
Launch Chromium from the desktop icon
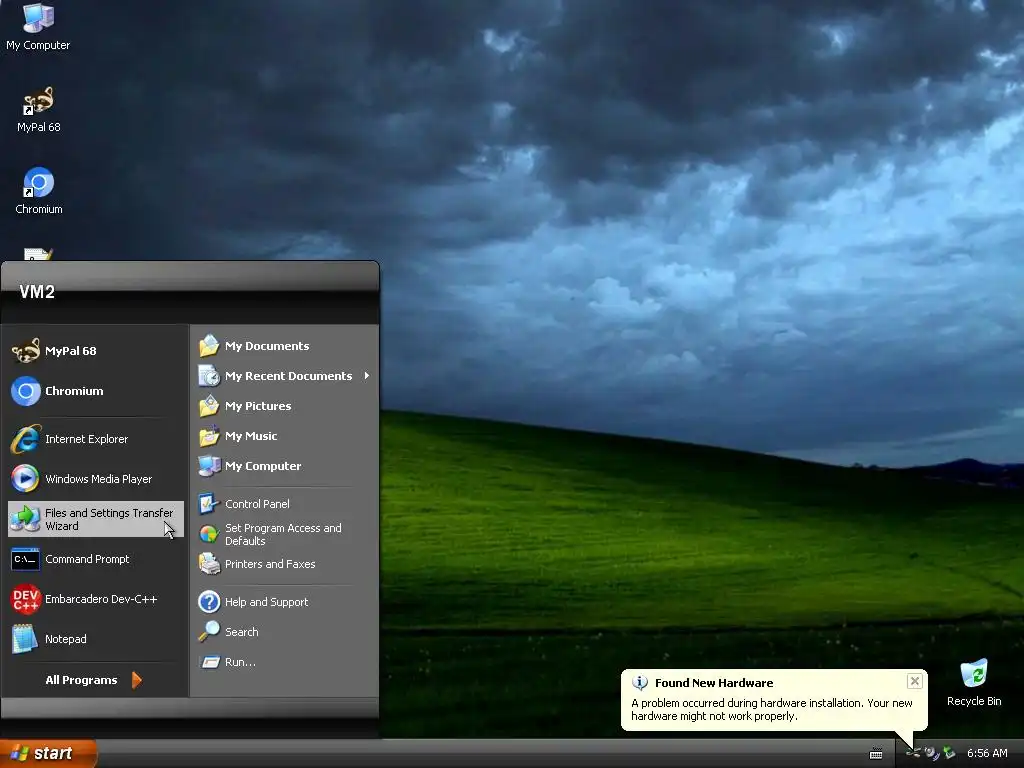(39, 191)
